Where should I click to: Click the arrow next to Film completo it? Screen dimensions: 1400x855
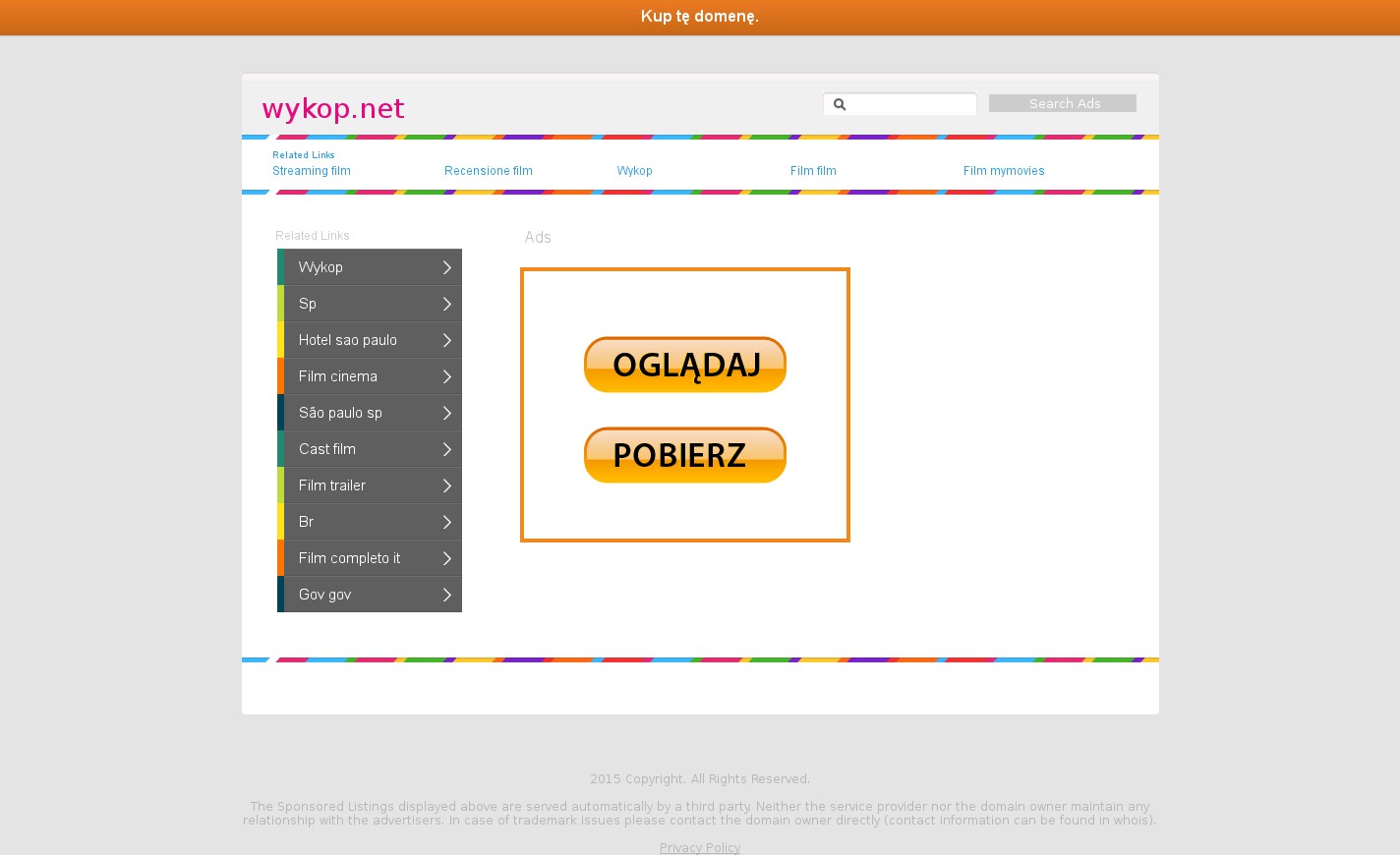pyautogui.click(x=446, y=558)
